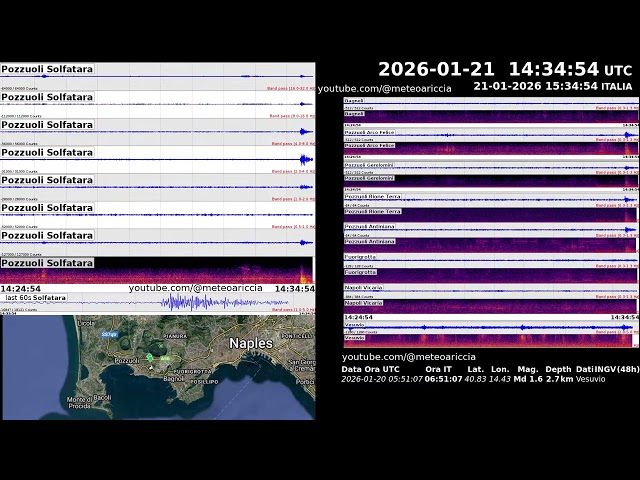640x480 pixels.
Task: Select the Licola label on the map
Action: 87,323
